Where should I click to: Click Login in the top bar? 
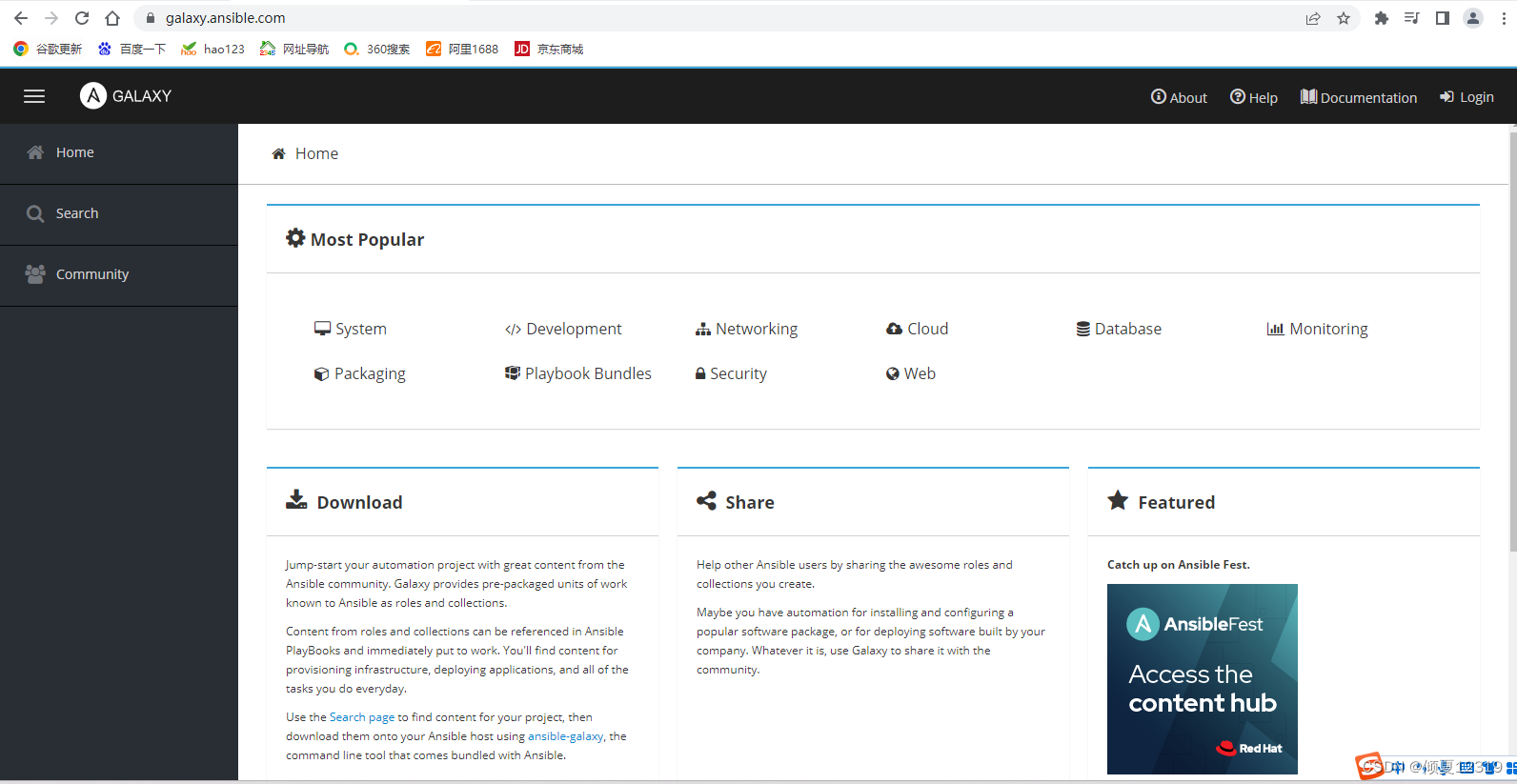click(x=1466, y=97)
